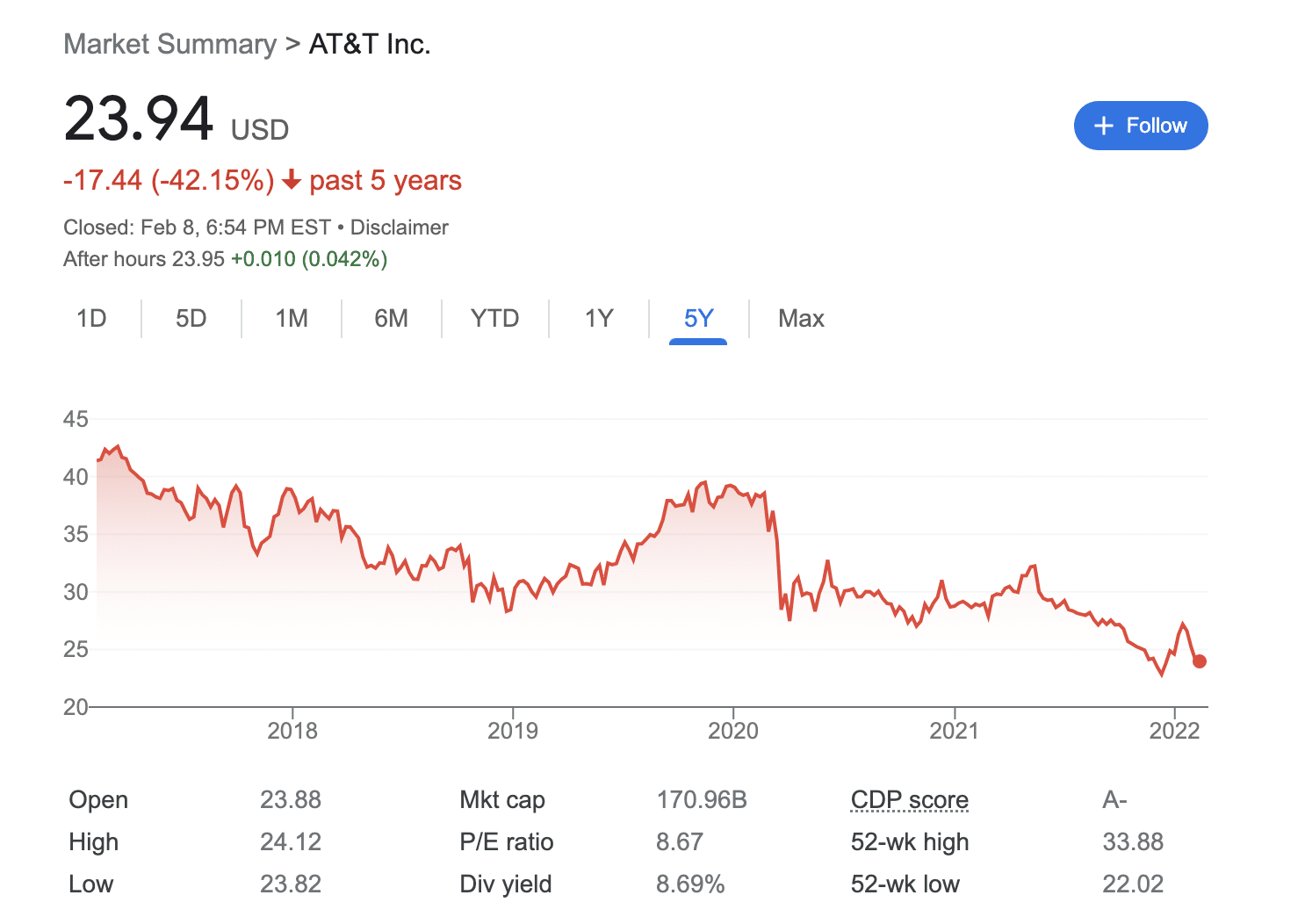Show the 6M chart range
Screen dimensions: 1305x924
pyautogui.click(x=391, y=318)
